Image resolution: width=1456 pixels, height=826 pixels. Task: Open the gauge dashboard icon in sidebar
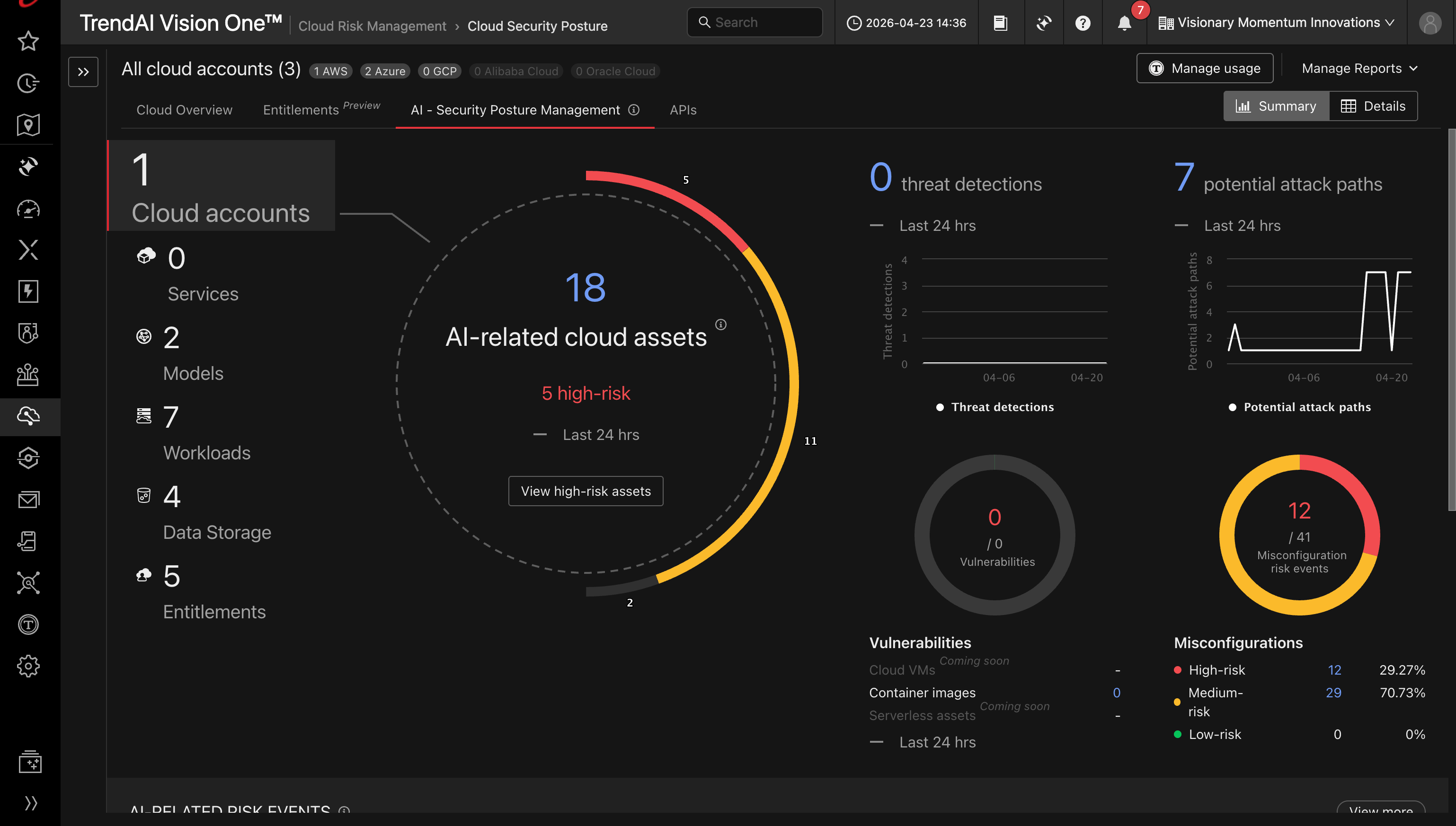click(28, 209)
